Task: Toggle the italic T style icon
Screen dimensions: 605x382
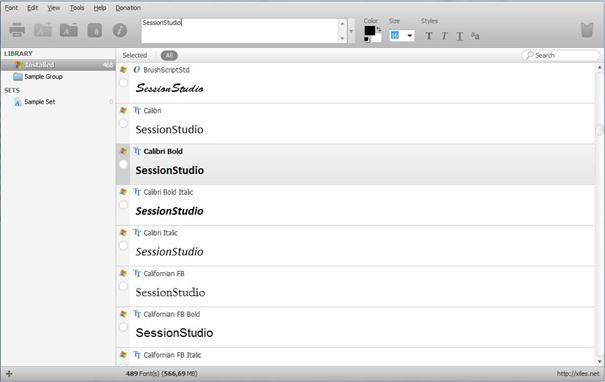Action: coord(444,36)
